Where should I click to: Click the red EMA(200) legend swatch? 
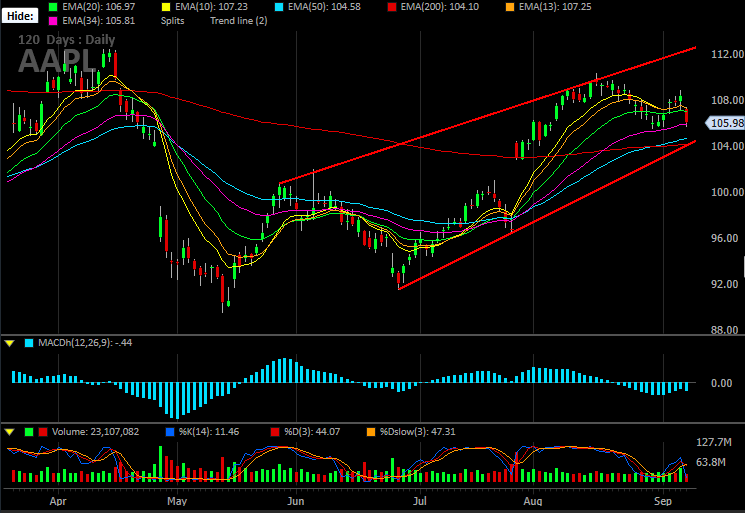[392, 7]
